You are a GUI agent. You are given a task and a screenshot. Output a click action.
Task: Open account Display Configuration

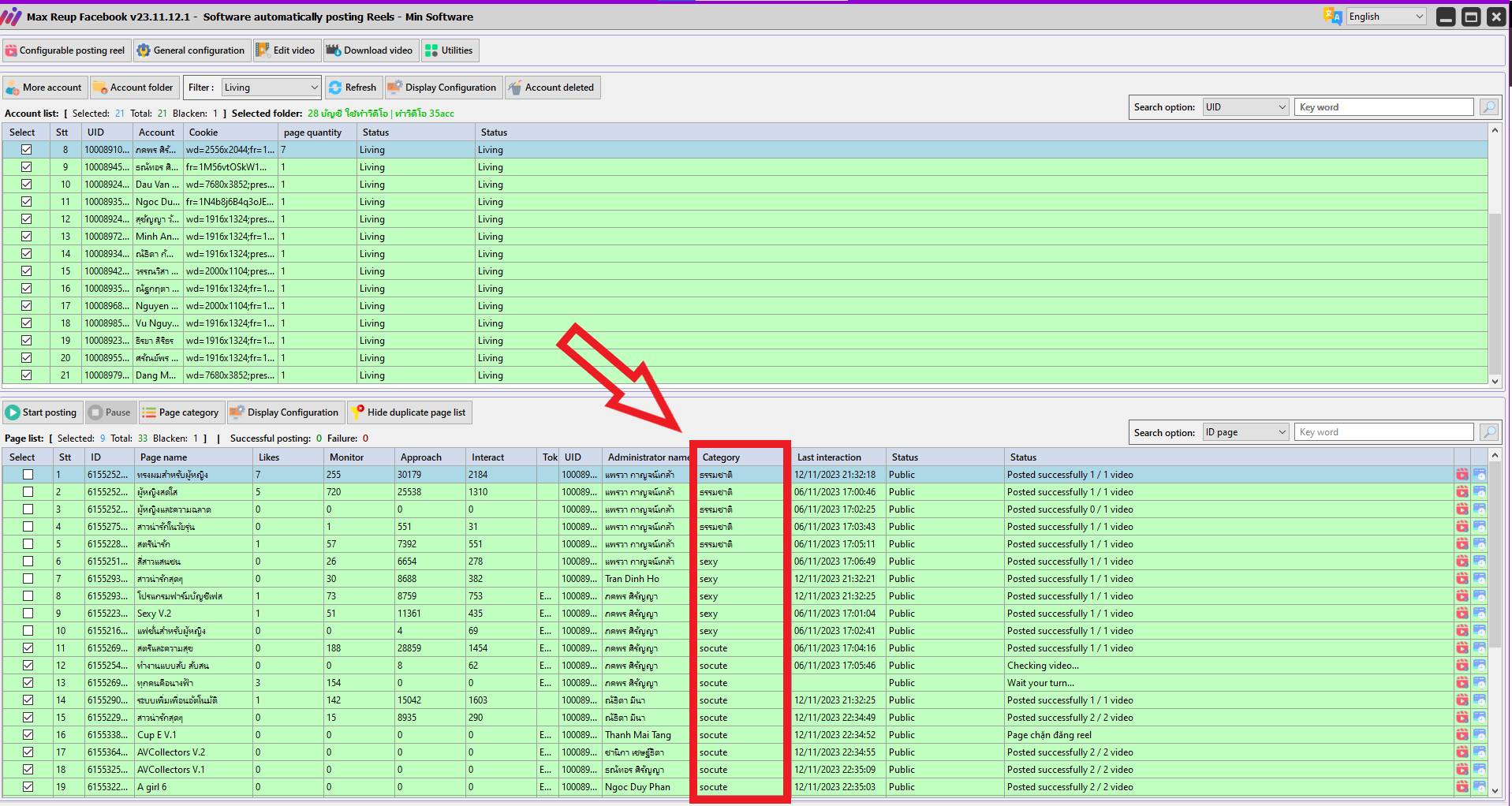[442, 88]
